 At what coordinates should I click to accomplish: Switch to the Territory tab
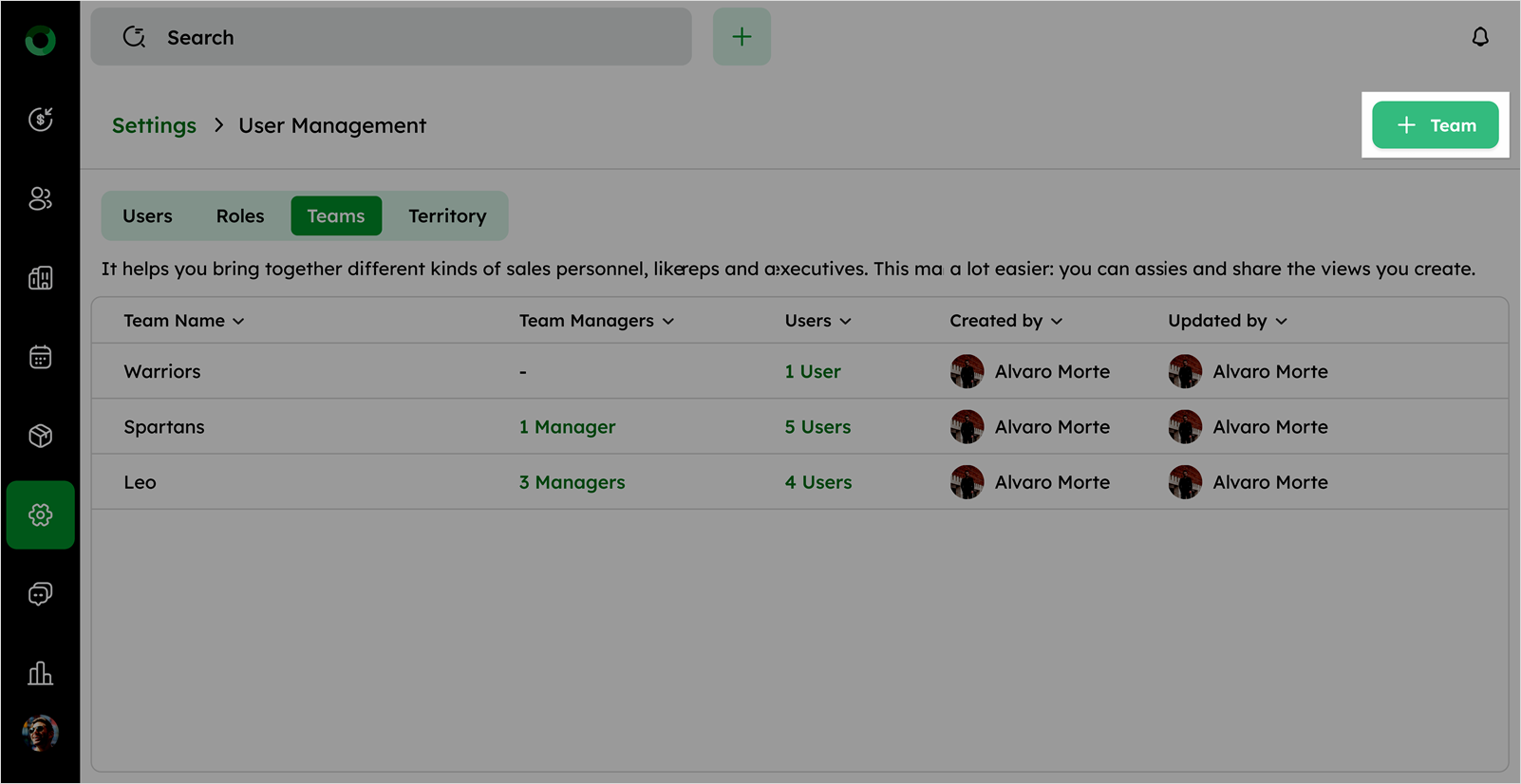pyautogui.click(x=447, y=216)
